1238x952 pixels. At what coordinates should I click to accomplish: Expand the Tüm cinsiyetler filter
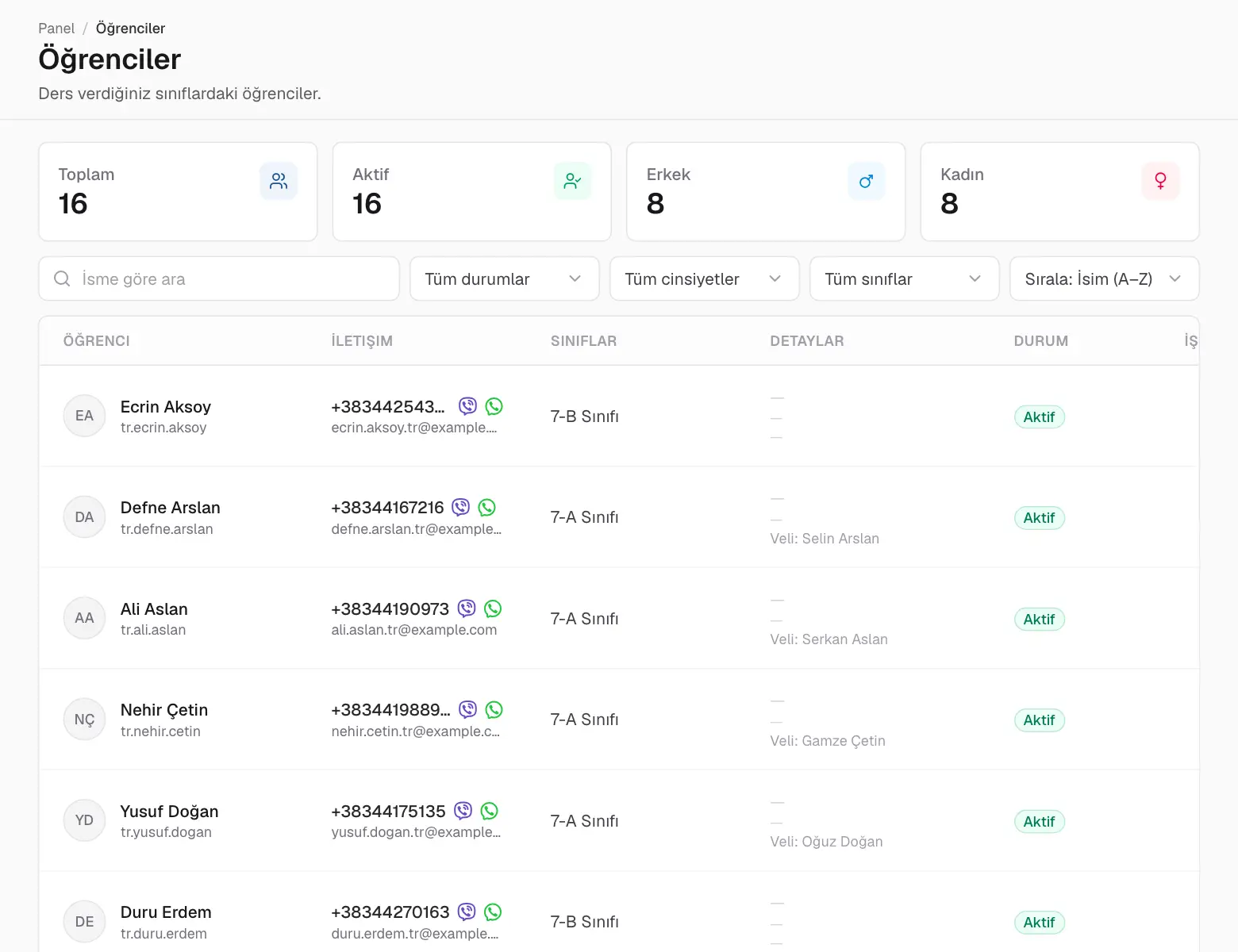pos(705,278)
